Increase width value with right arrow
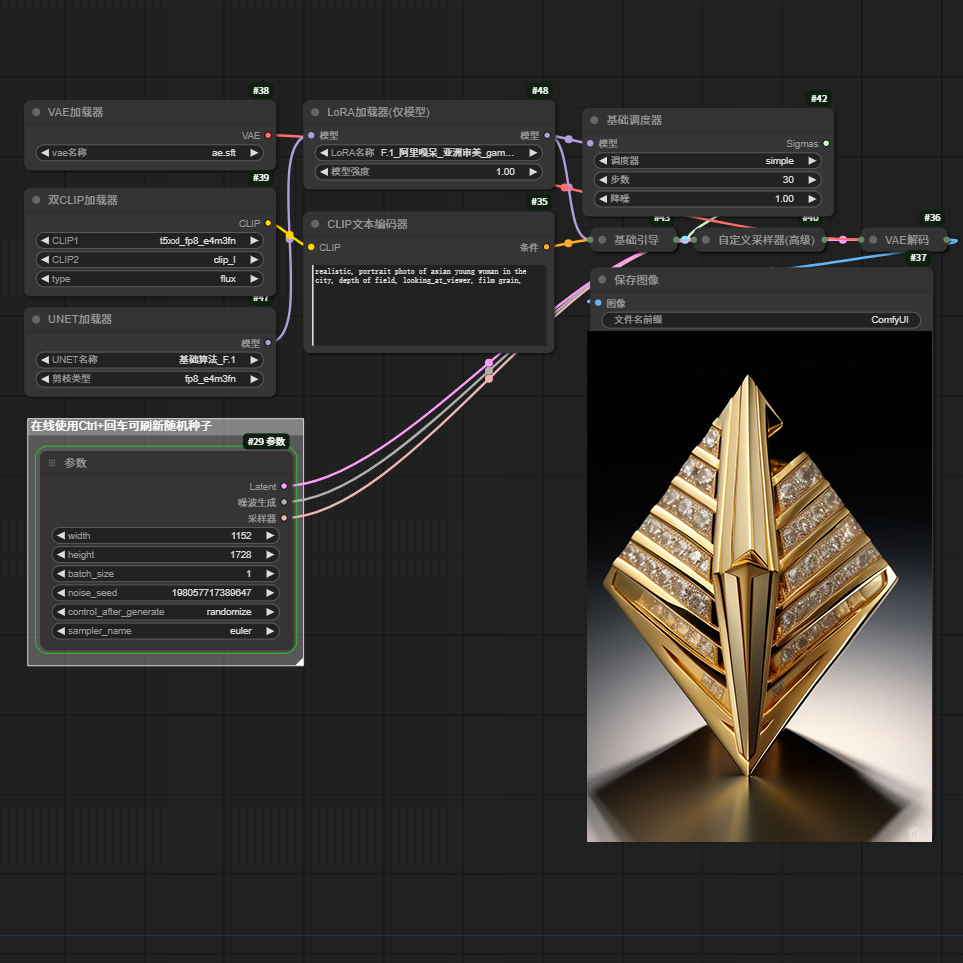The image size is (963, 963). click(270, 536)
